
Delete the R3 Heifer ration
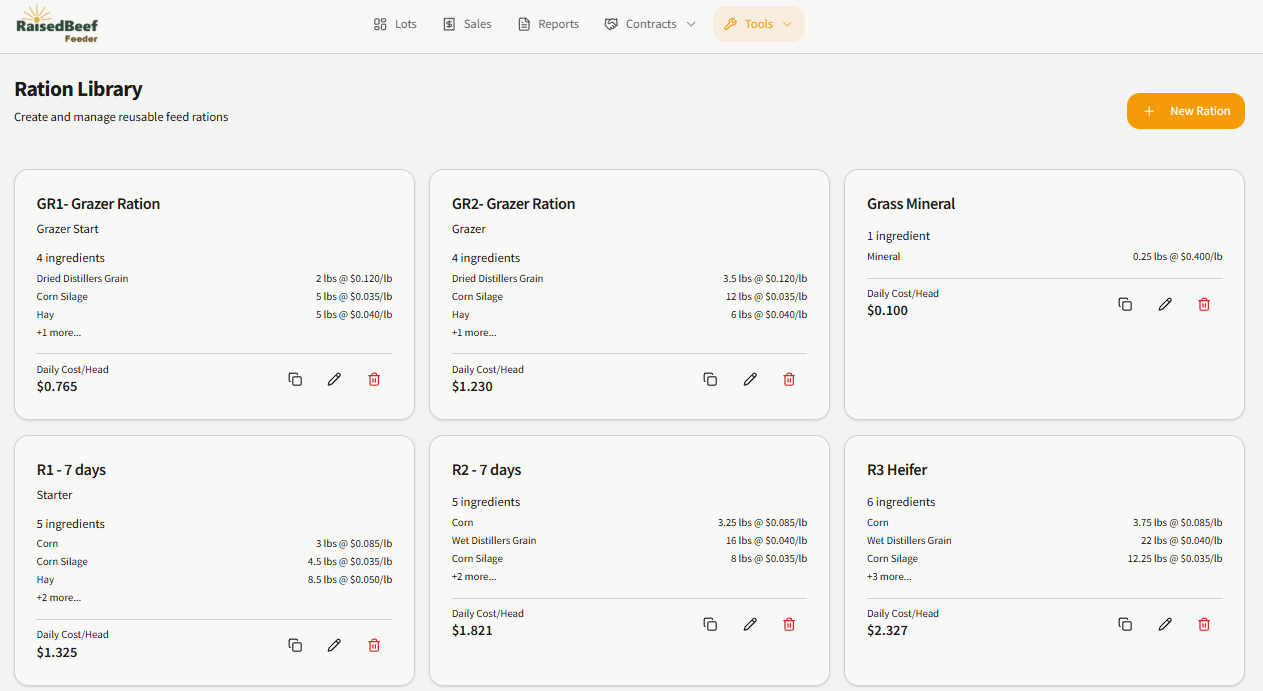point(1204,624)
